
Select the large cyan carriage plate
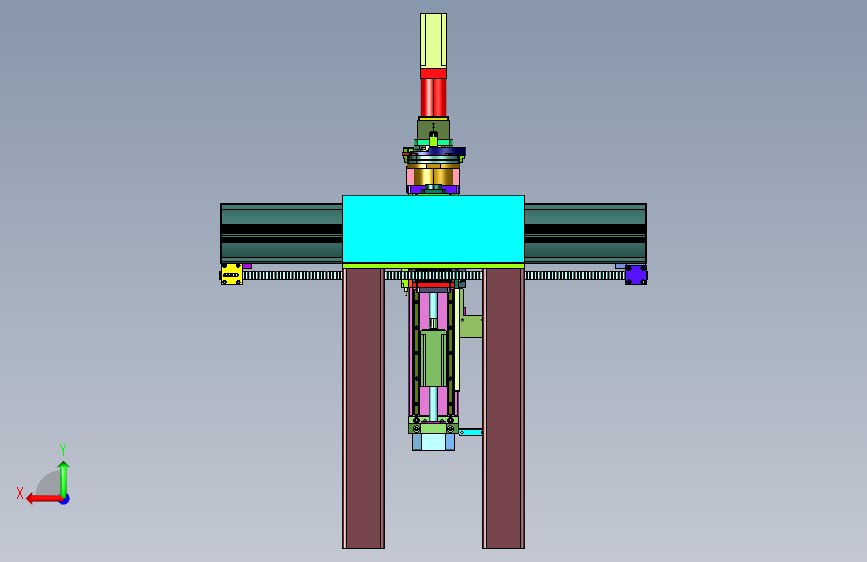coord(433,229)
